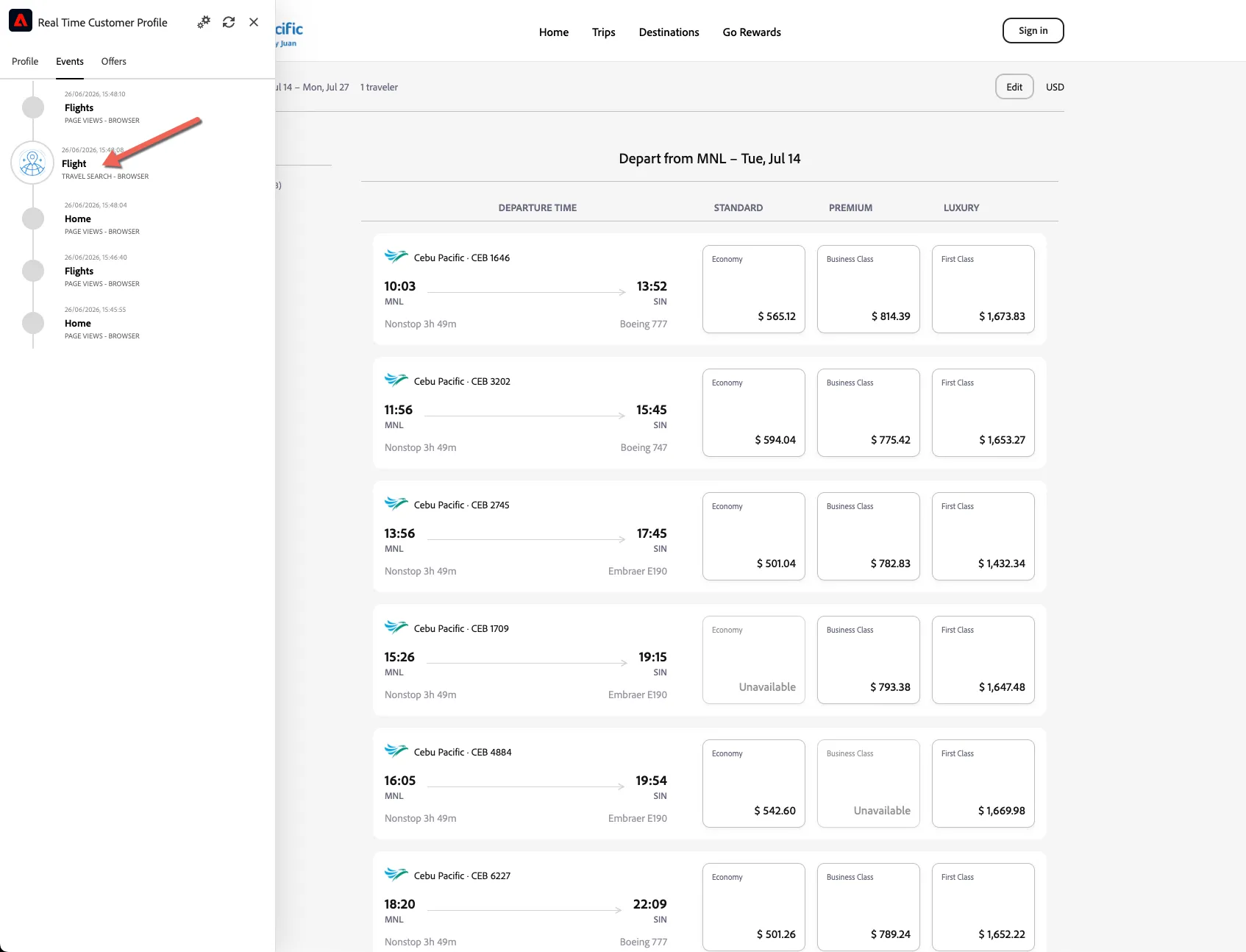The image size is (1246, 952).
Task: Select the Flight travel search event
Action: [105, 163]
